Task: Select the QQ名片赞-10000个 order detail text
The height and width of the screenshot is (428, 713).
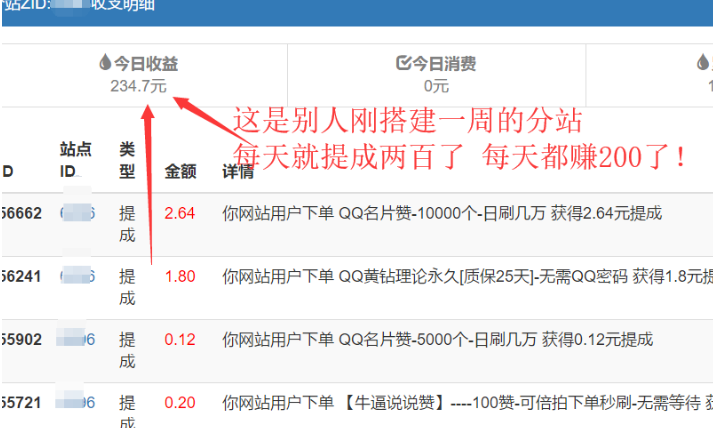Action: click(441, 213)
